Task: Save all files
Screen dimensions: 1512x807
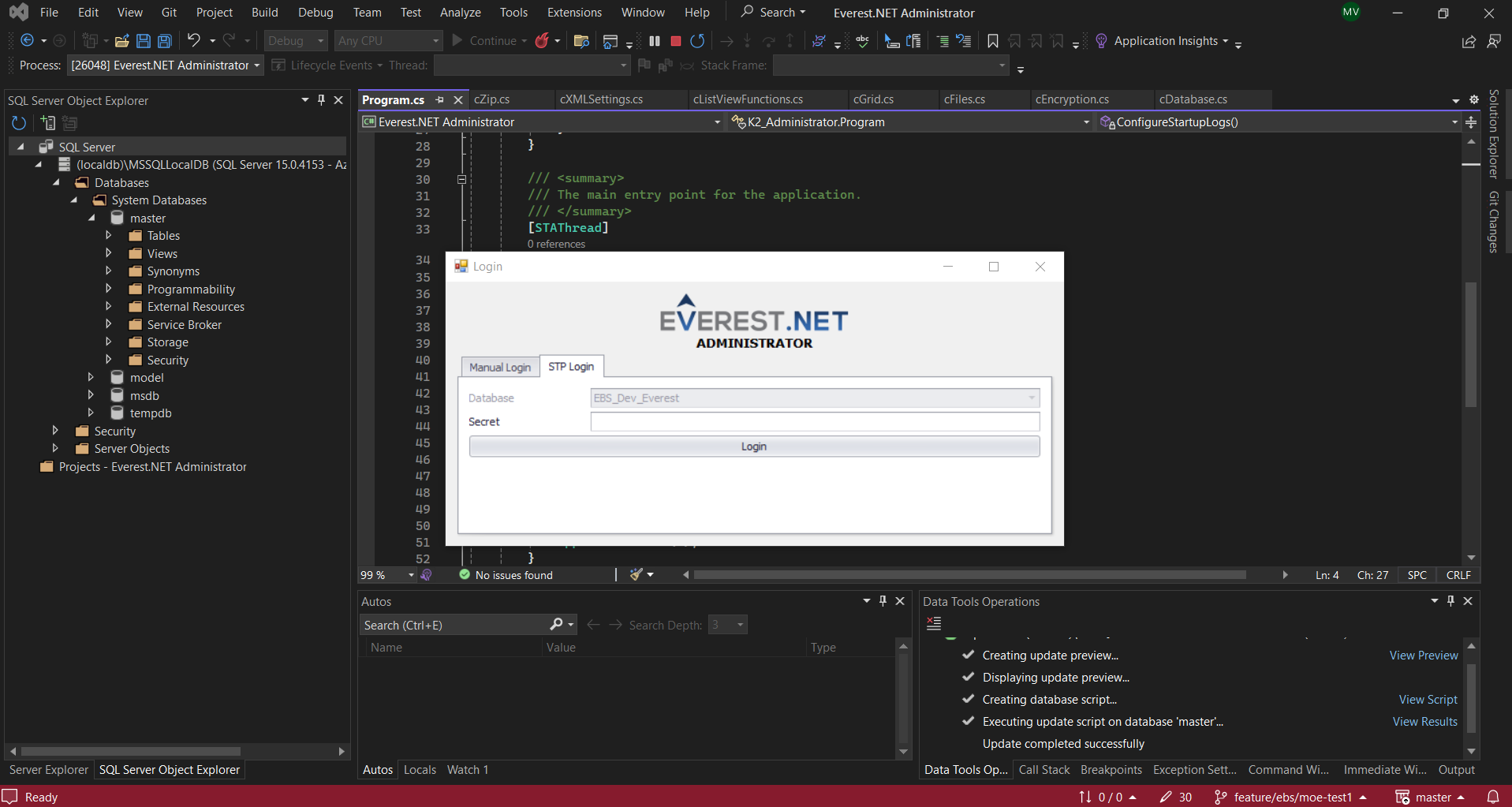Action: point(165,41)
